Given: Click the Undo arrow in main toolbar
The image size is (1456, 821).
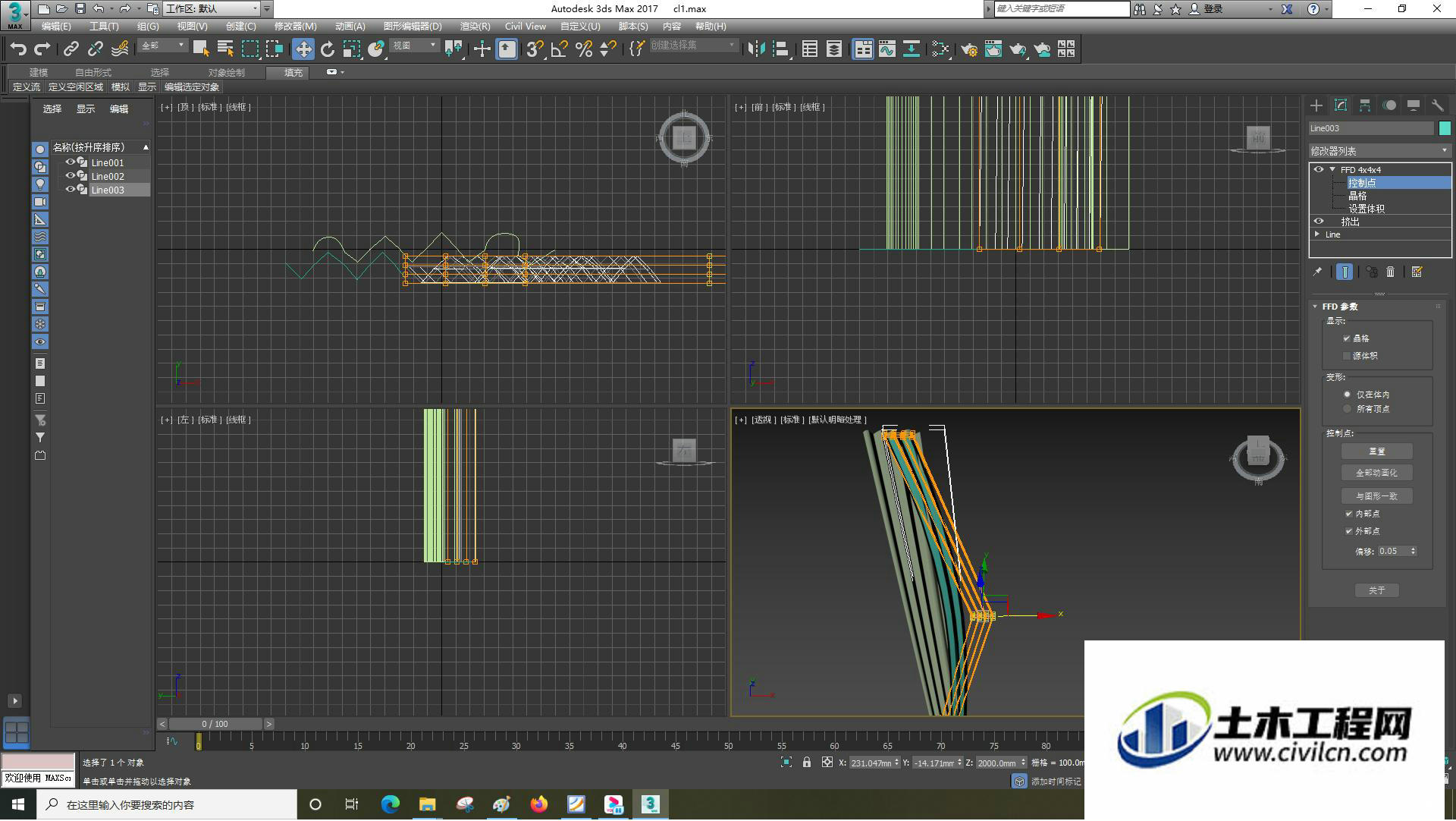Looking at the screenshot, I should [x=18, y=49].
